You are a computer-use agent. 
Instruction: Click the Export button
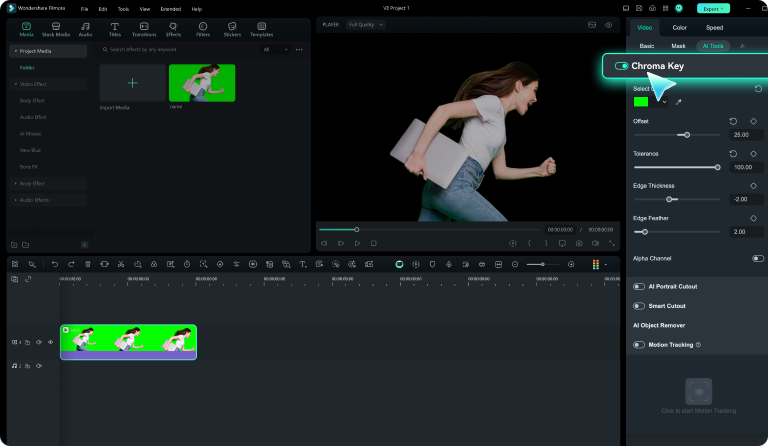[x=711, y=8]
